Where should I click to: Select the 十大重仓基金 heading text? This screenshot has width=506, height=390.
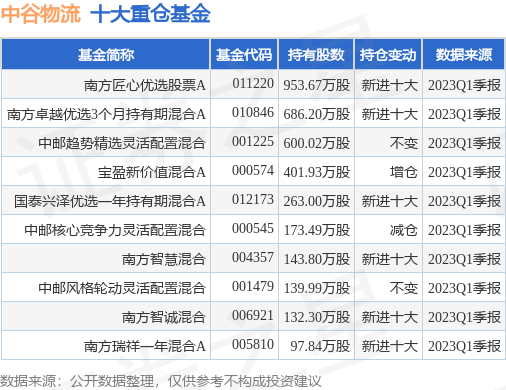coord(150,14)
